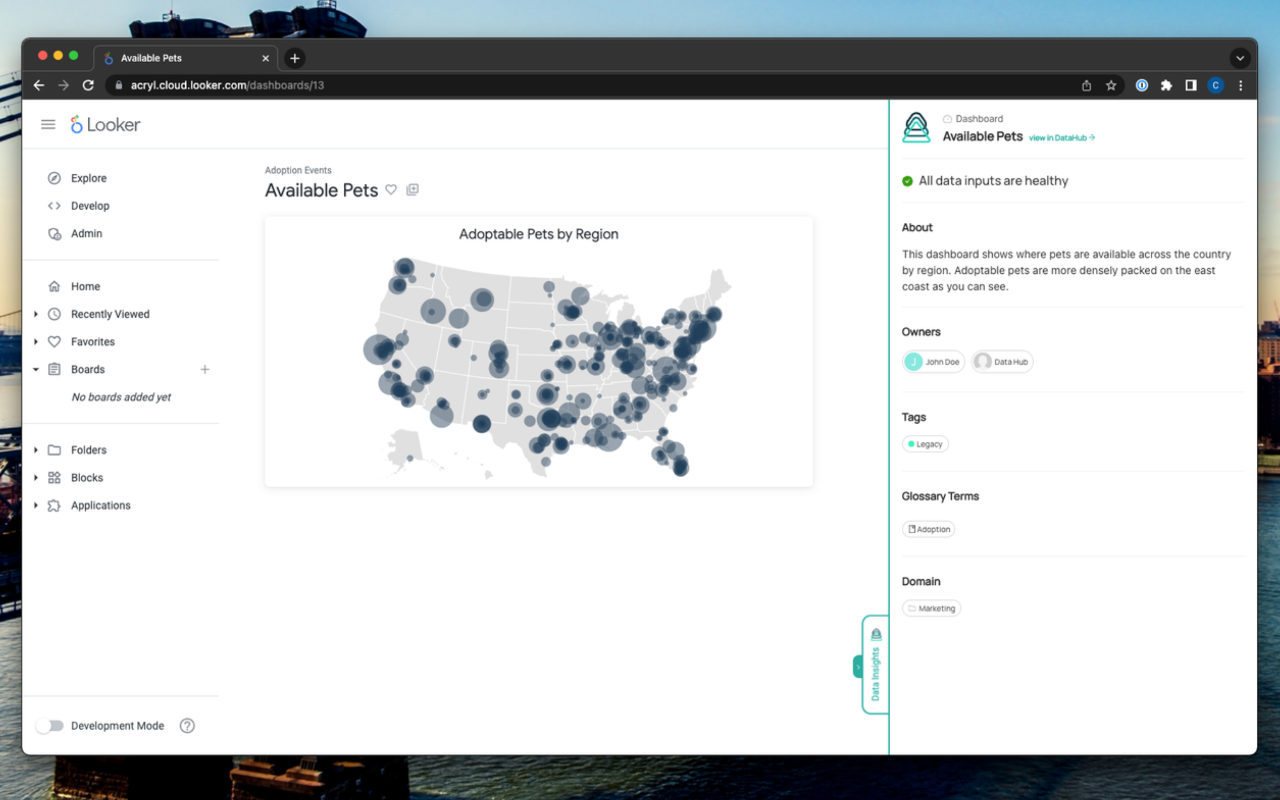Viewport: 1280px width, 800px height.
Task: Open Admin in the sidebar
Action: click(86, 233)
